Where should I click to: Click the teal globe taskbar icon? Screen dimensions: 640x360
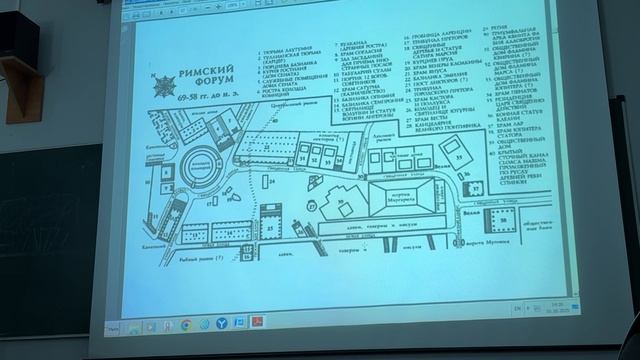(204, 324)
